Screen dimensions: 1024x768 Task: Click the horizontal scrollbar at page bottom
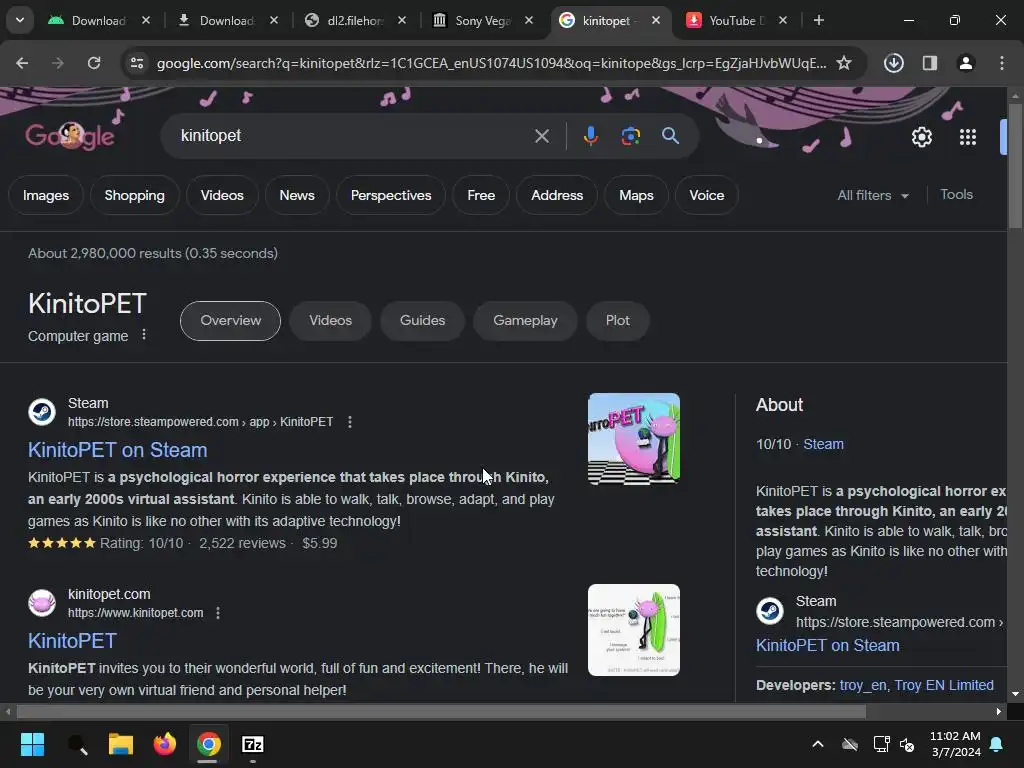[x=441, y=711]
